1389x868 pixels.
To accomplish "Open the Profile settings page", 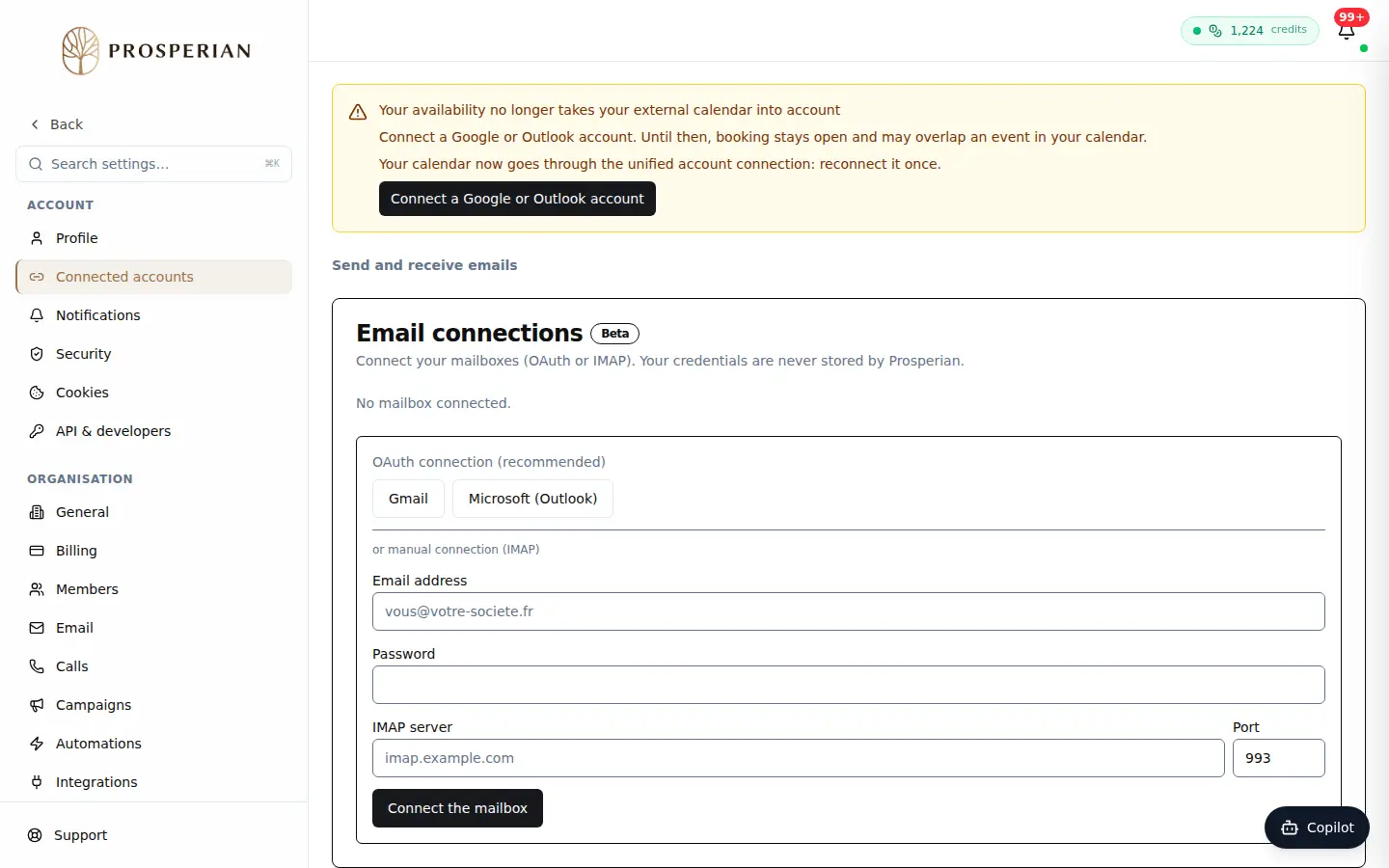I will tap(154, 238).
